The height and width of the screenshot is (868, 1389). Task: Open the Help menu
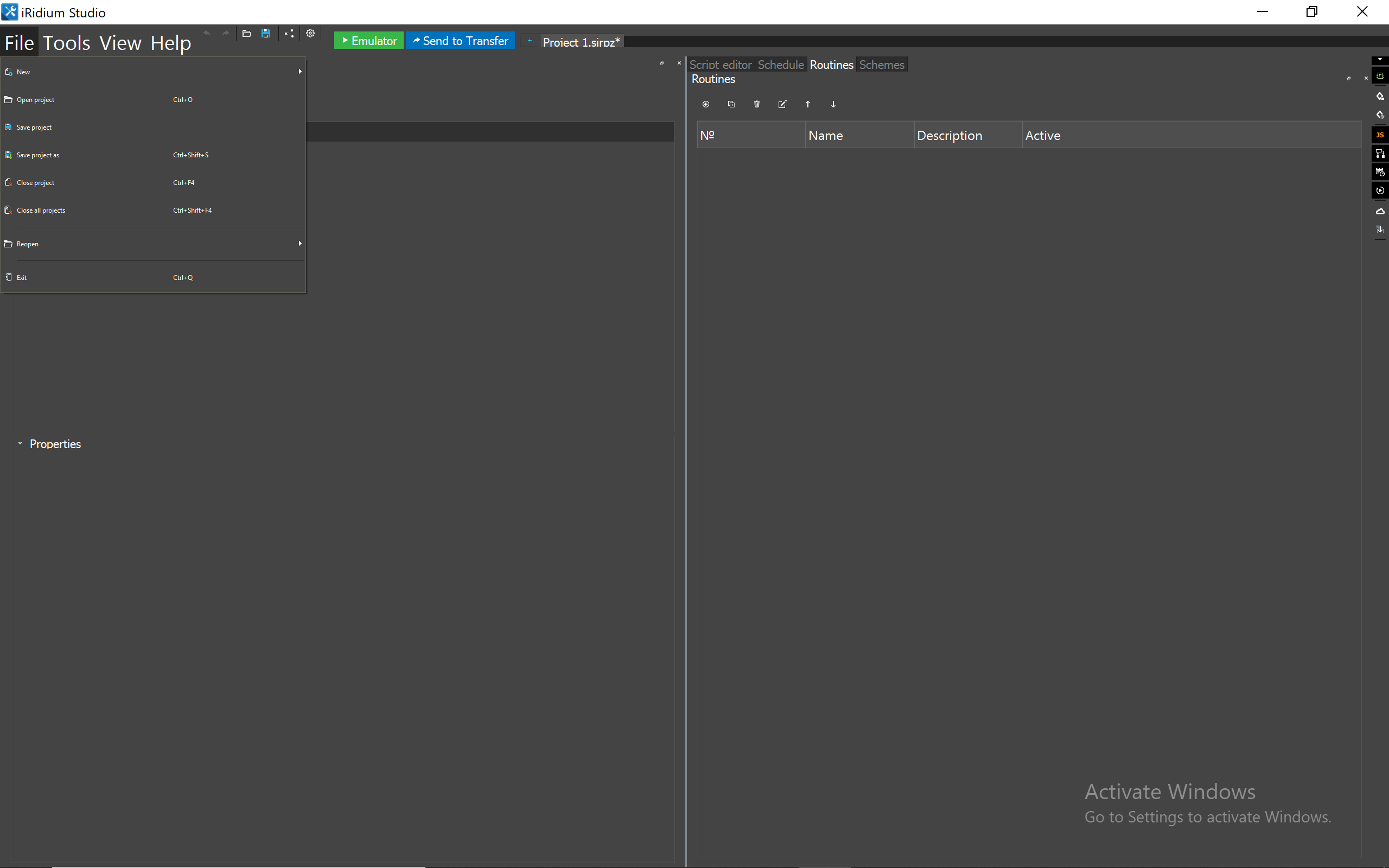(170, 42)
